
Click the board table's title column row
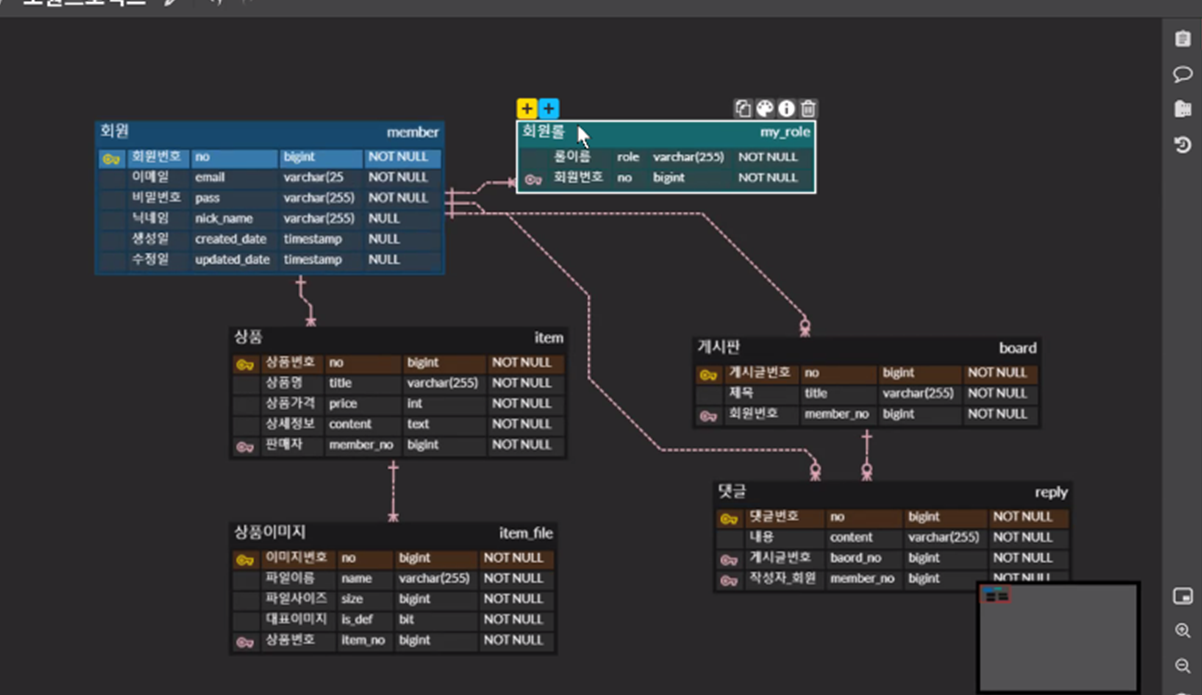[x=867, y=393]
